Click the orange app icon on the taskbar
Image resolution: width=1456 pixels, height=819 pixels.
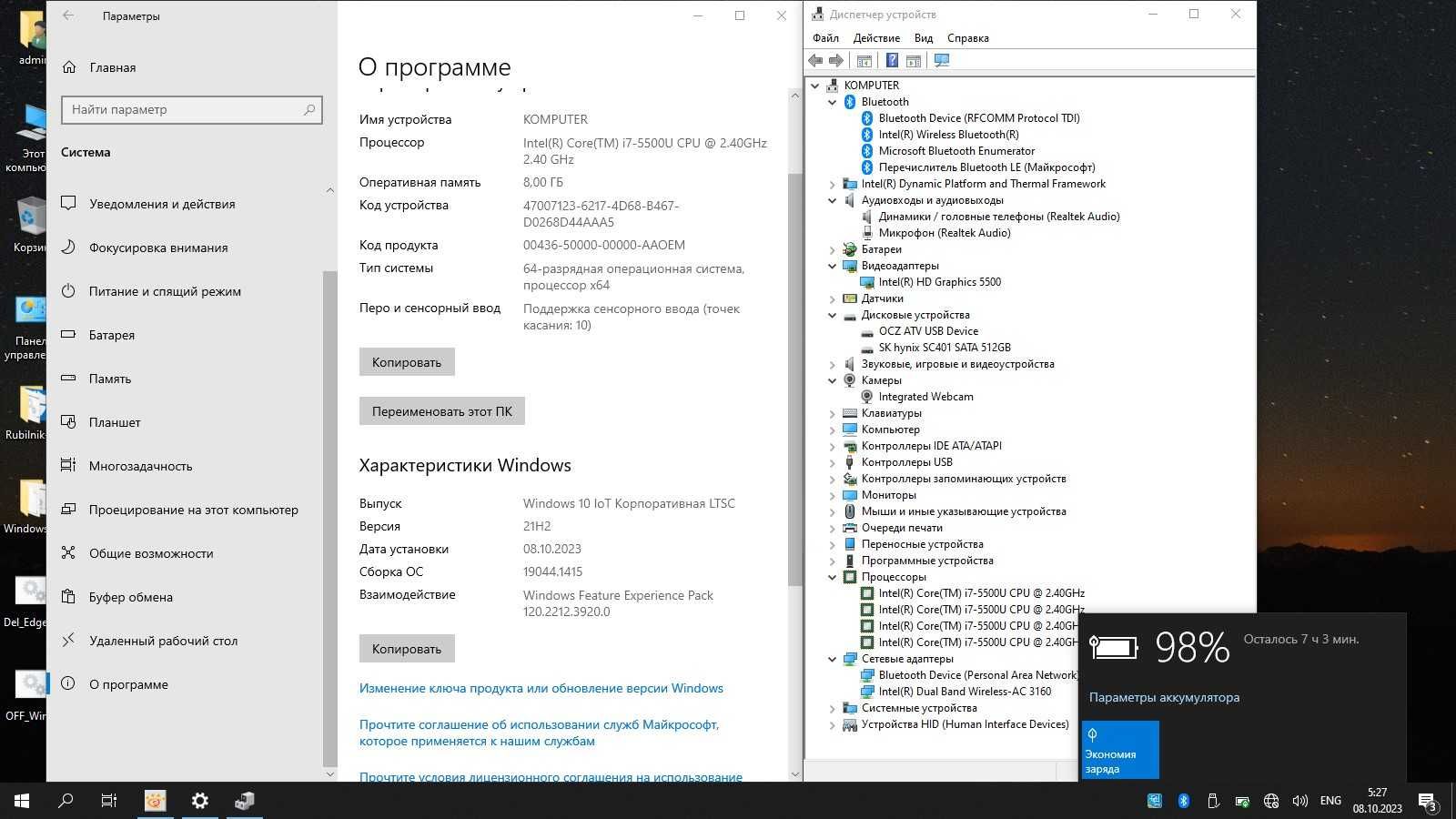pyautogui.click(x=156, y=801)
